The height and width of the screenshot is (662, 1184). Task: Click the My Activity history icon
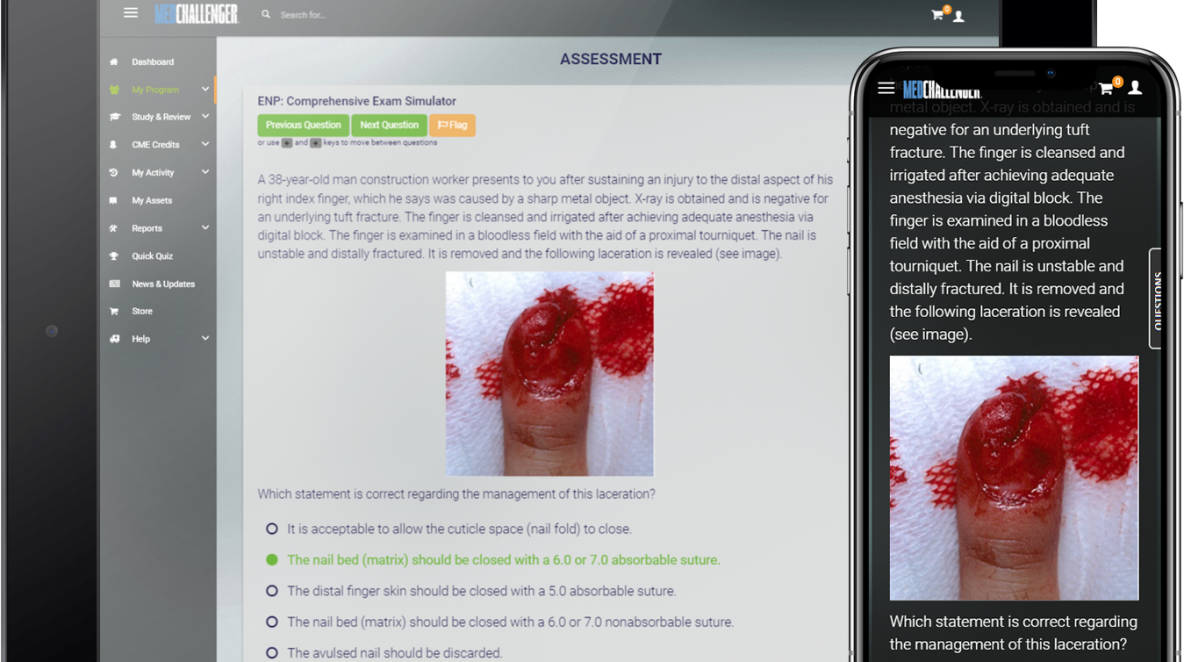coord(114,173)
